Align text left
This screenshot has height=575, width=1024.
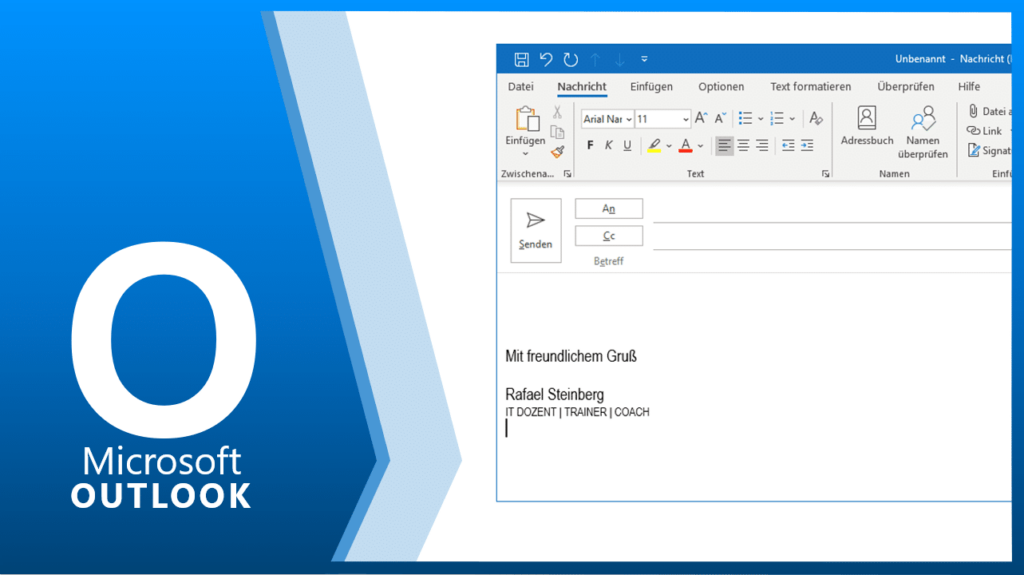[x=724, y=145]
